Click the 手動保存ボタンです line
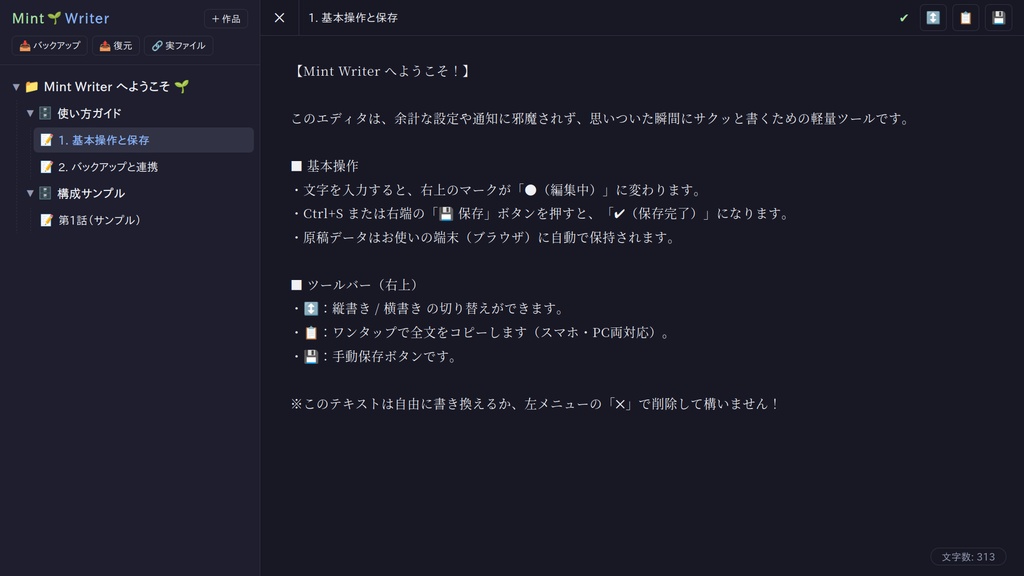 [375, 357]
